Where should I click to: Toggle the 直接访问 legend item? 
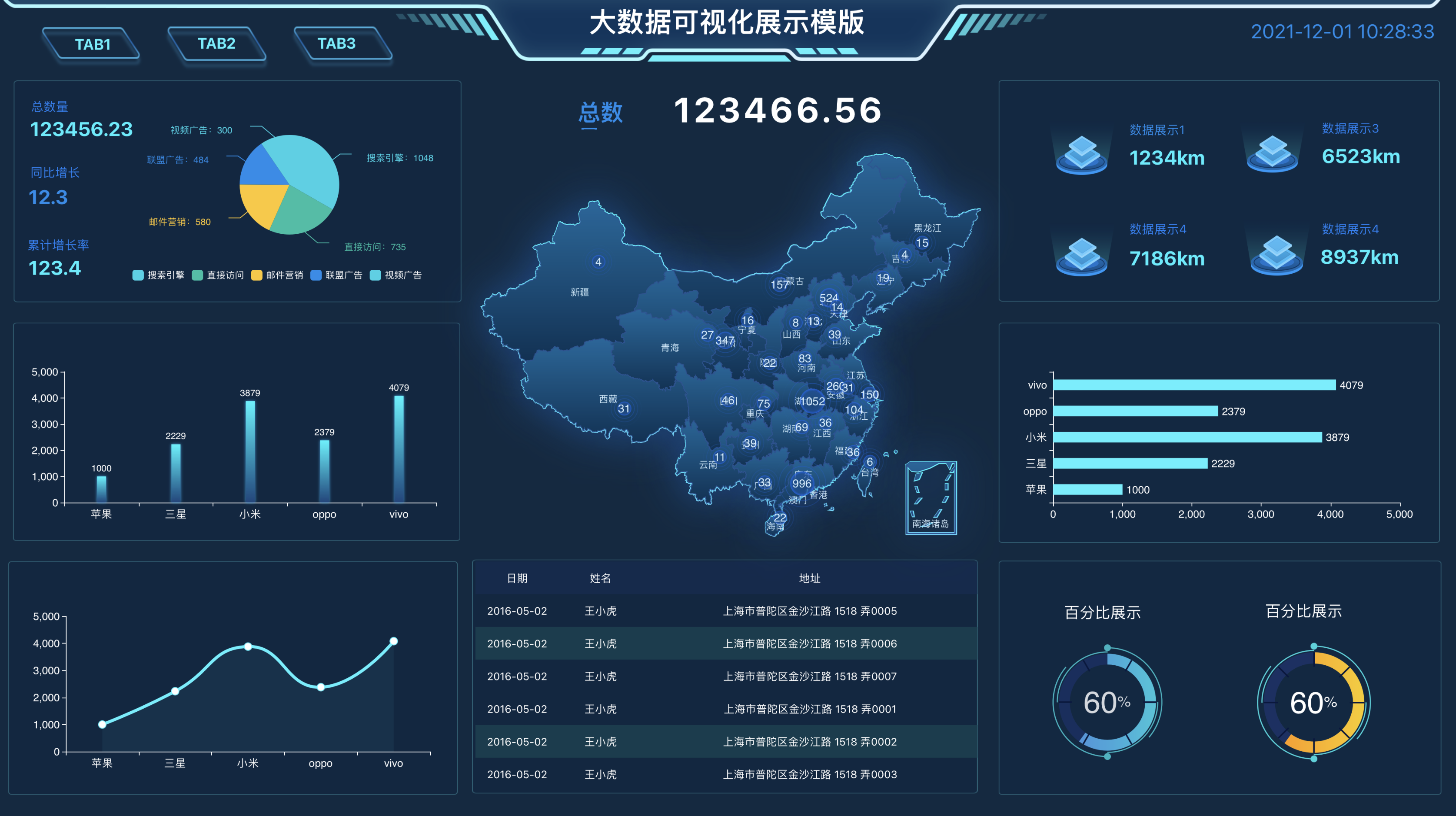[218, 275]
